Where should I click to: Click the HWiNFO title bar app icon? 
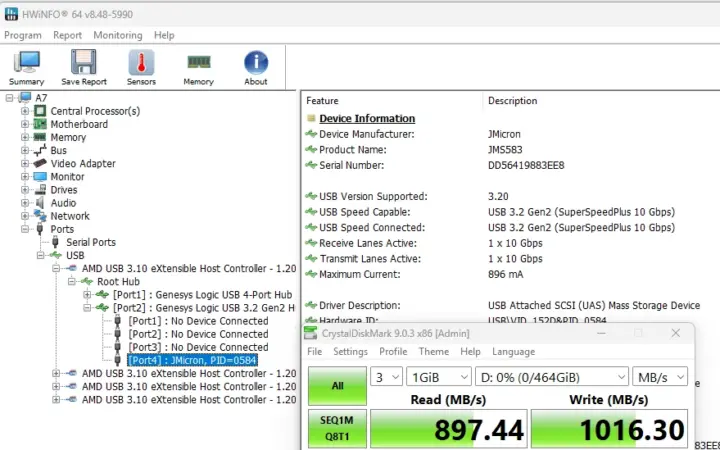point(11,14)
